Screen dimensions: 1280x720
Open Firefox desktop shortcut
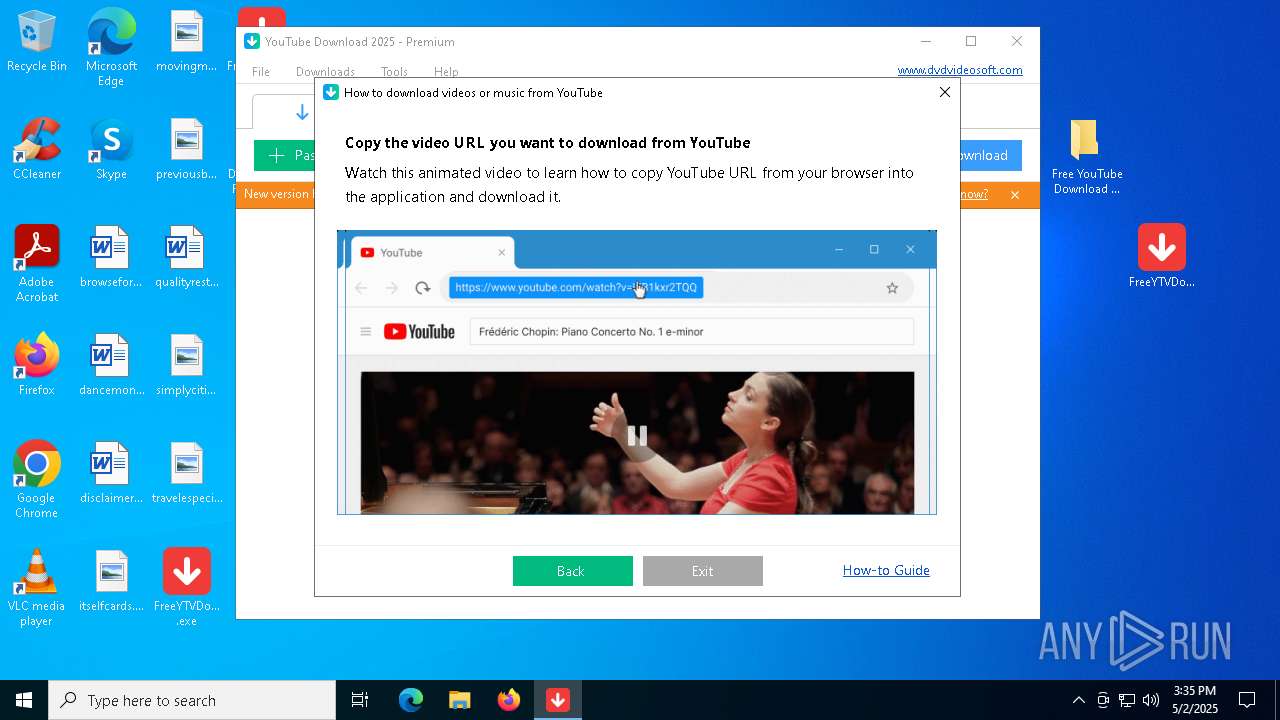(37, 366)
